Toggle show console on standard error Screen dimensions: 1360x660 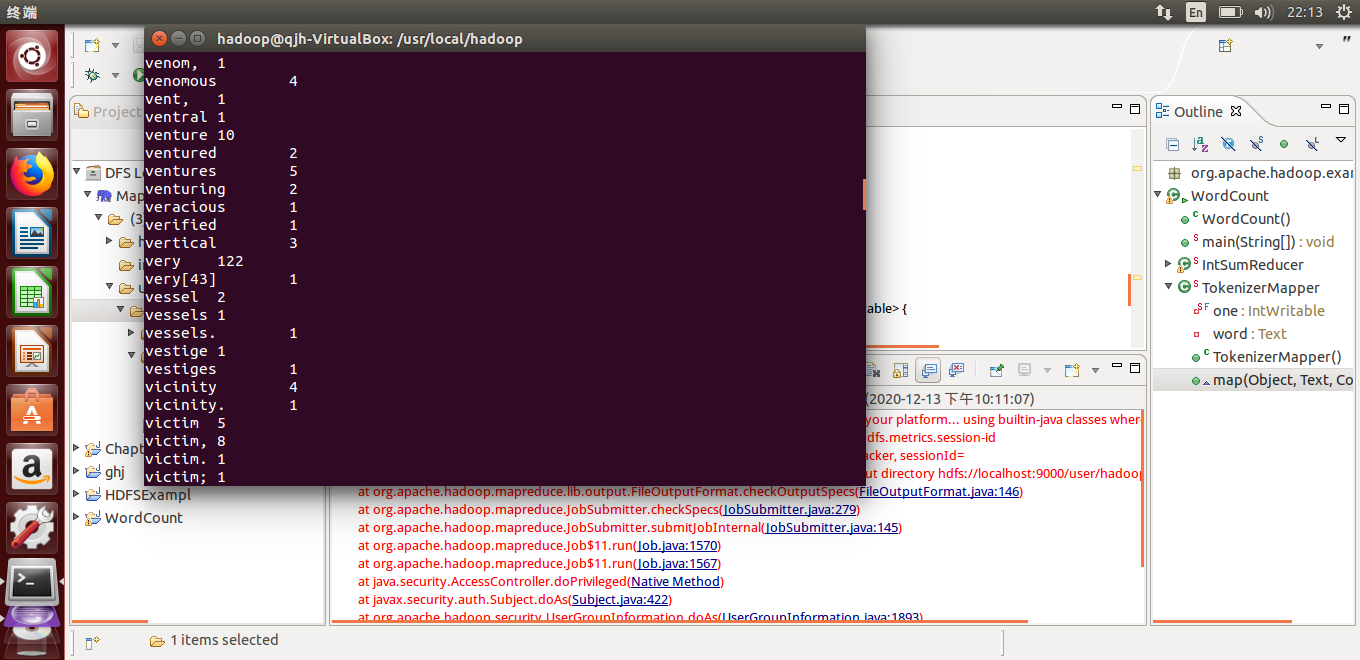(x=956, y=370)
